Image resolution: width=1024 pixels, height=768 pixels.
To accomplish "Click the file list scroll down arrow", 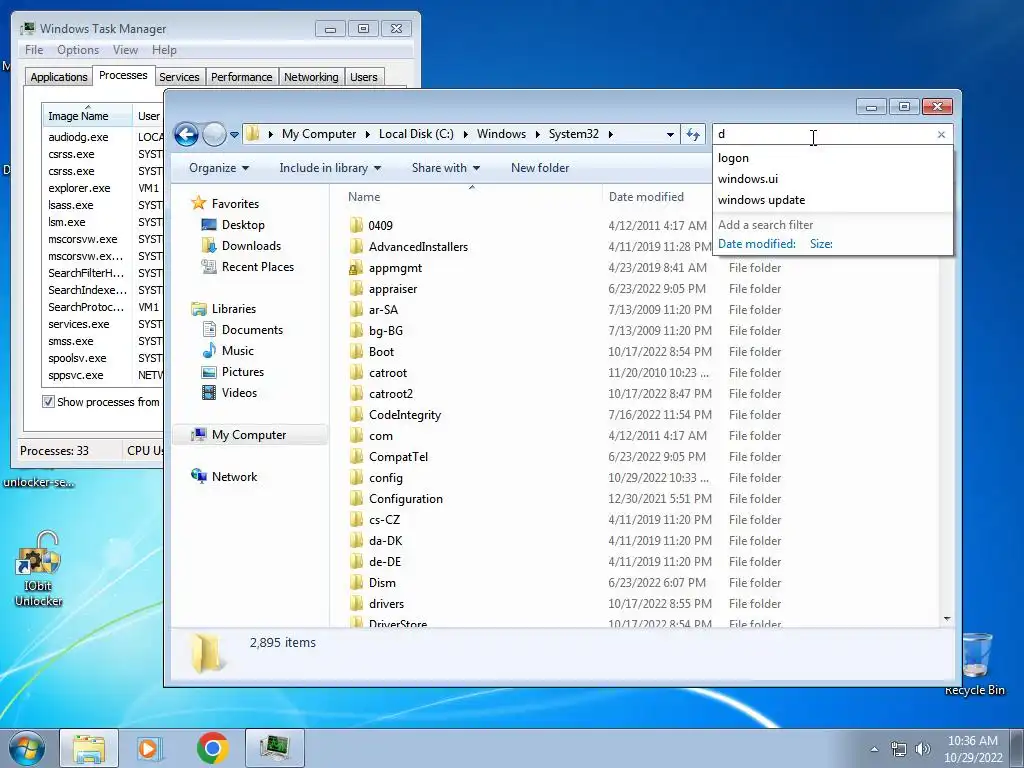I will click(x=947, y=618).
